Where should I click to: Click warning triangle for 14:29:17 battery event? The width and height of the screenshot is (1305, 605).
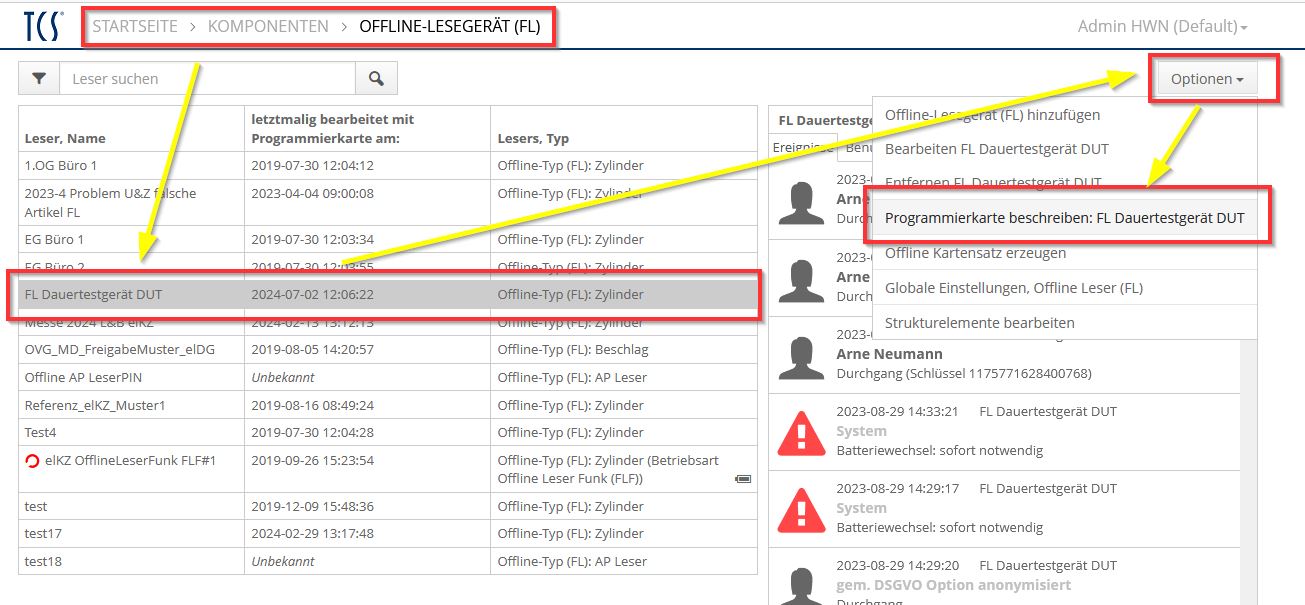point(801,508)
